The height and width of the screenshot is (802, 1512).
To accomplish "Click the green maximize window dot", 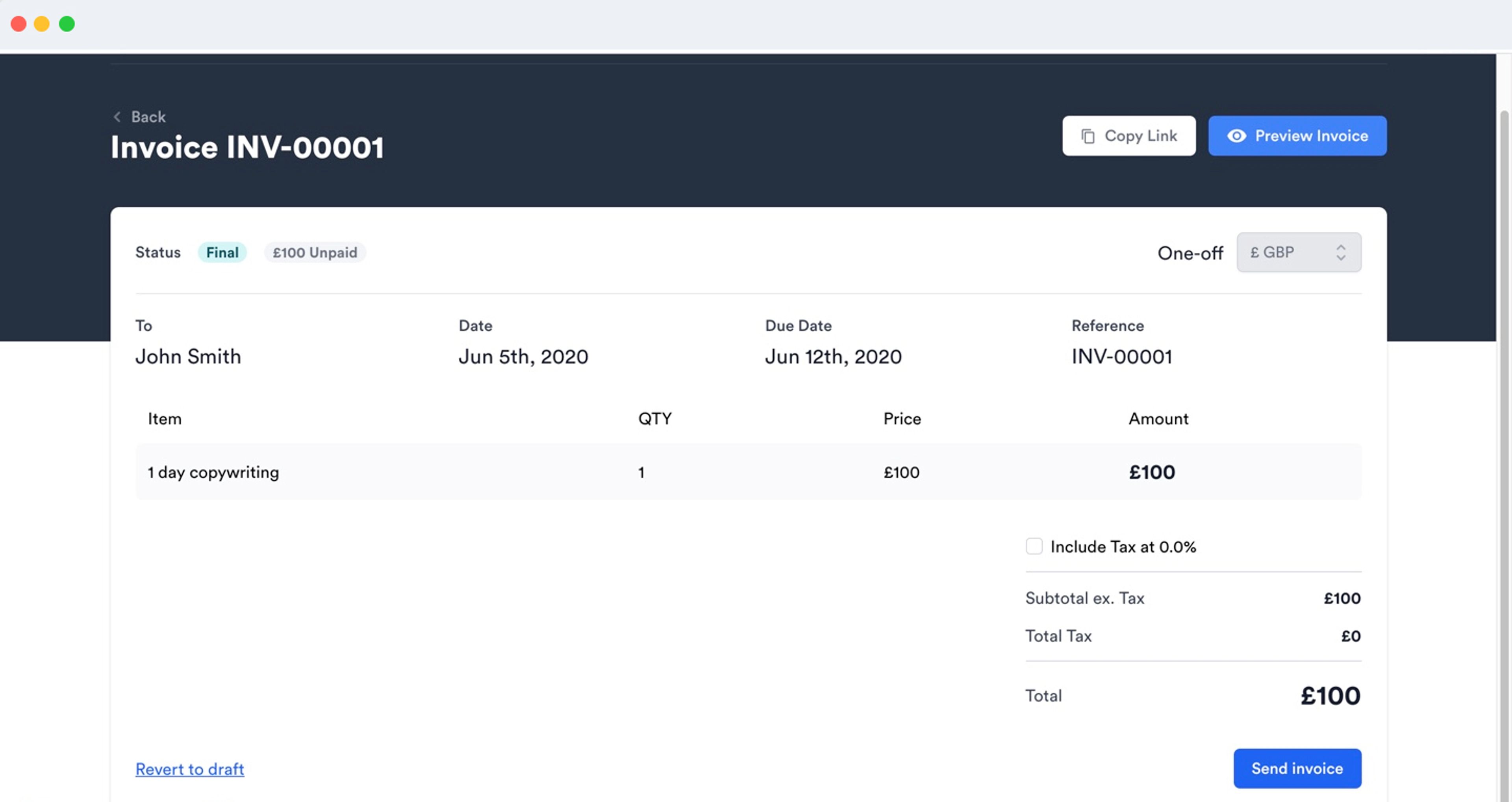I will [x=67, y=24].
